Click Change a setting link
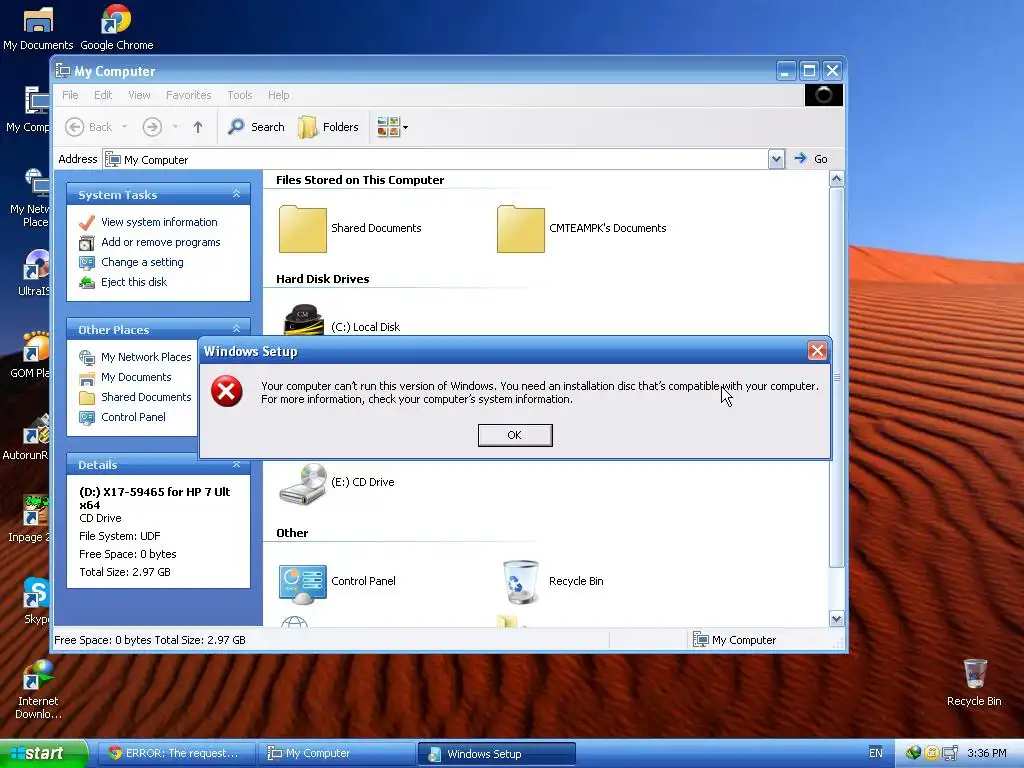This screenshot has height=768, width=1024. coord(142,262)
